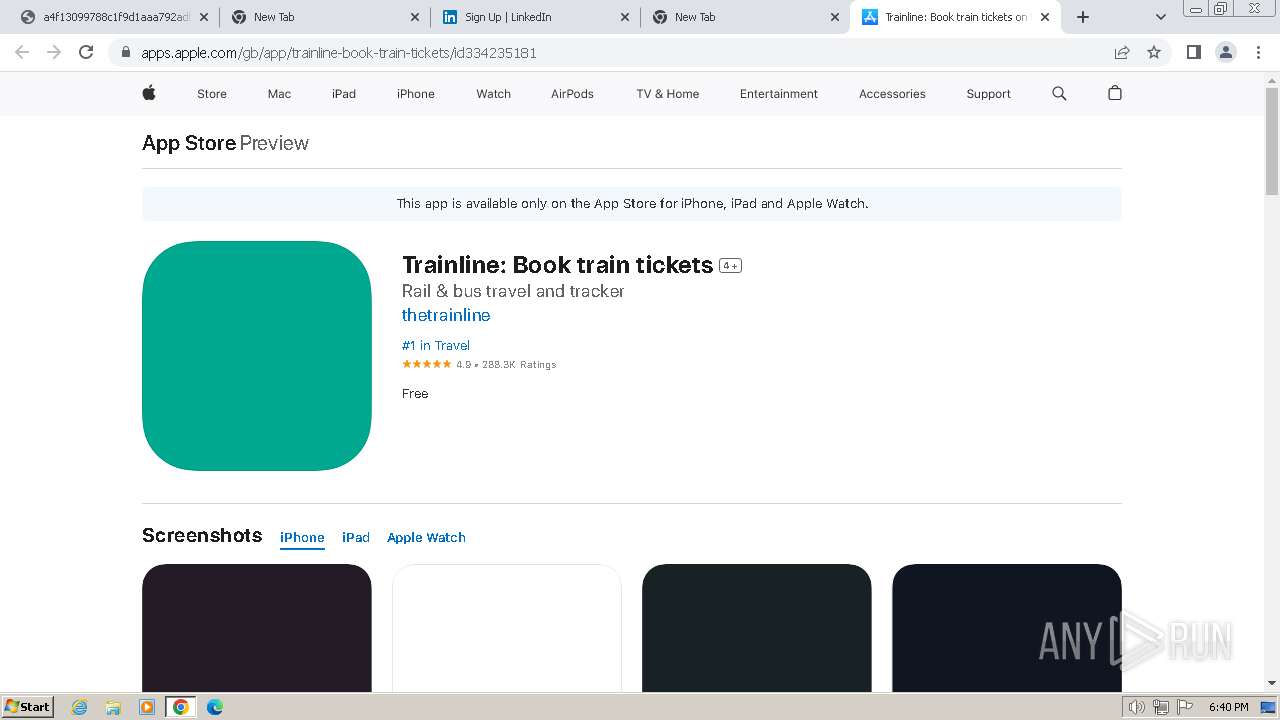Image resolution: width=1280 pixels, height=720 pixels.
Task: Open File Explorer folder in taskbar
Action: tap(113, 707)
